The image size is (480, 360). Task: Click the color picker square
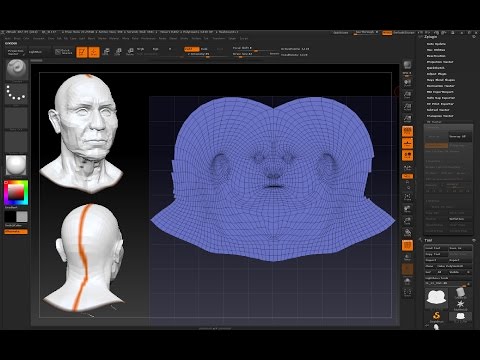pos(16,193)
